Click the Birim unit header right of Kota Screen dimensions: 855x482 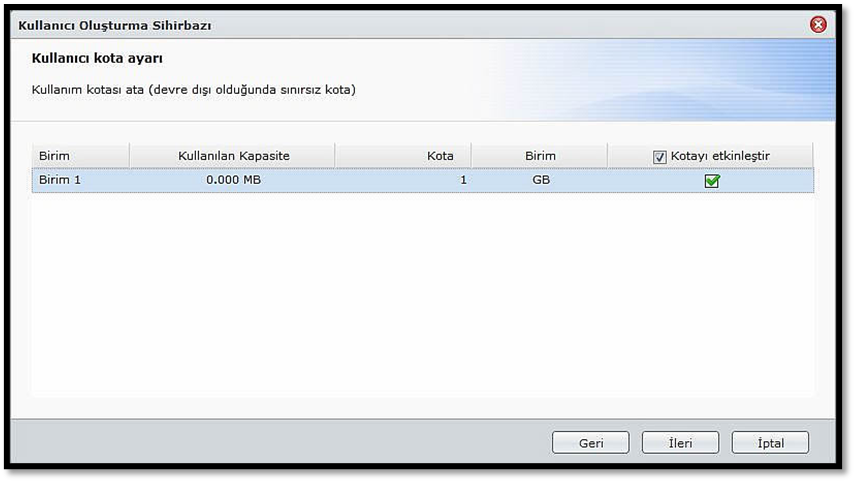tap(540, 156)
